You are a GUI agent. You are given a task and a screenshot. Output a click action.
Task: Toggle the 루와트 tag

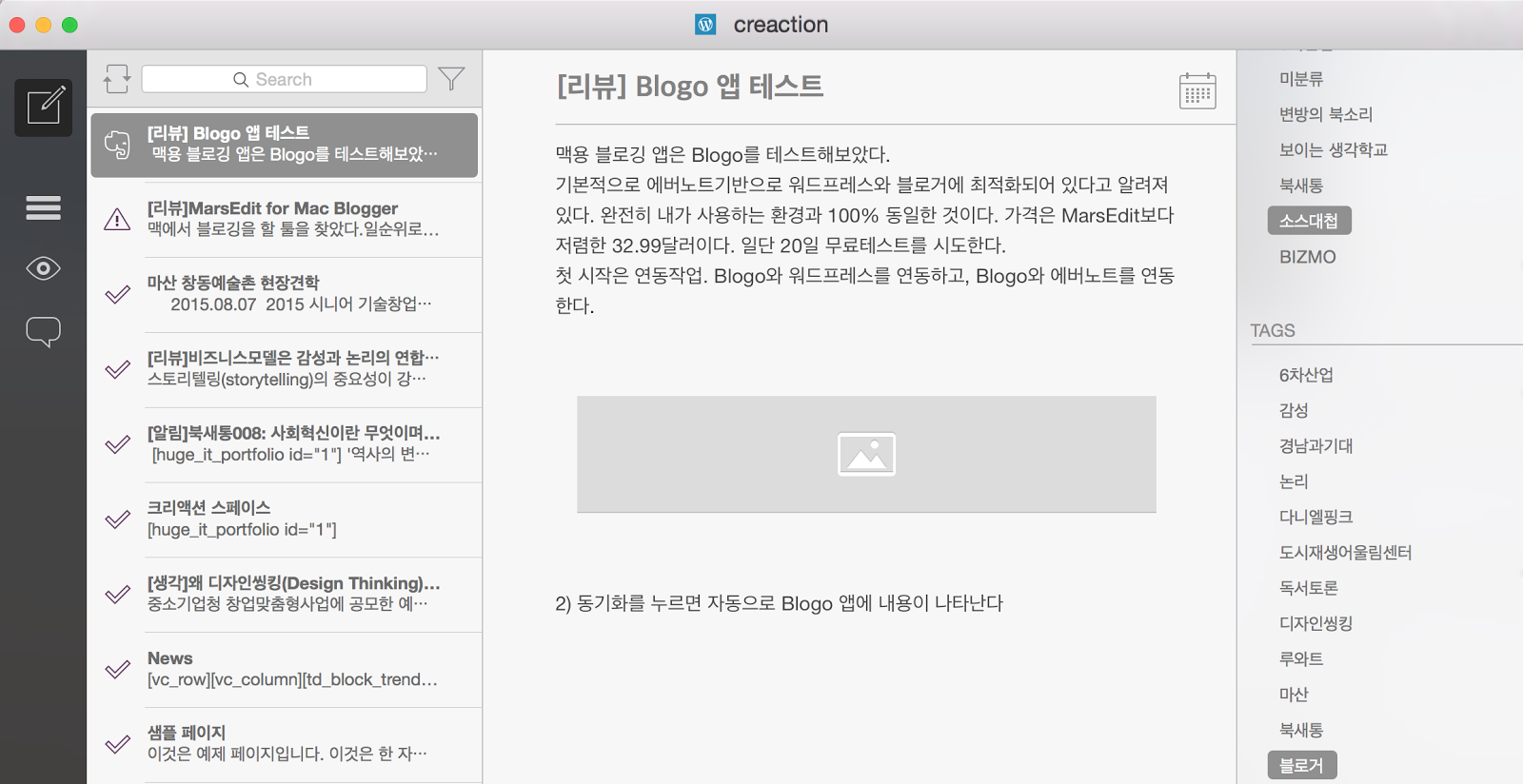click(1301, 658)
